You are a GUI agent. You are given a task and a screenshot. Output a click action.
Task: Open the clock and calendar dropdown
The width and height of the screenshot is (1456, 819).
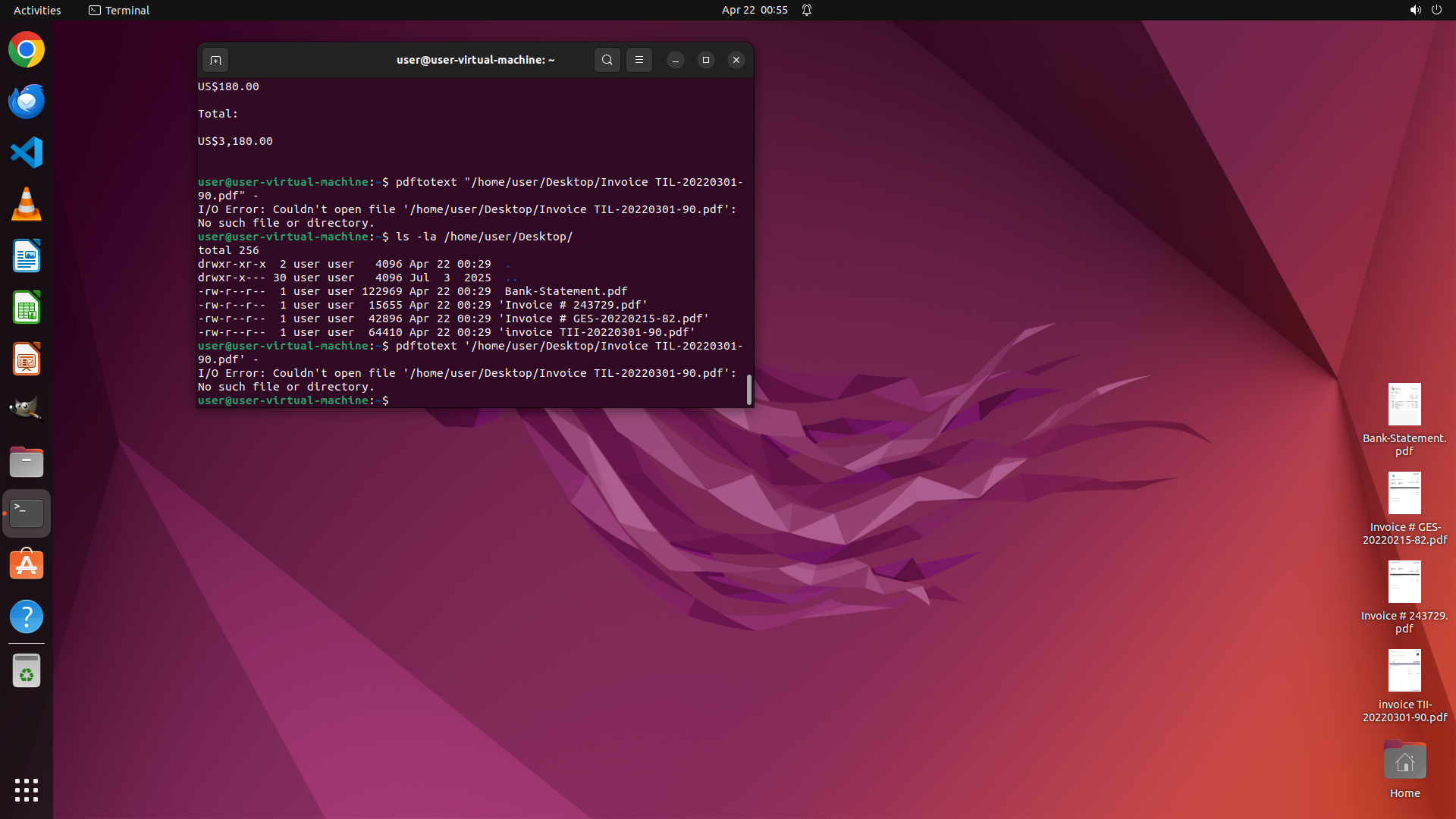pos(754,10)
